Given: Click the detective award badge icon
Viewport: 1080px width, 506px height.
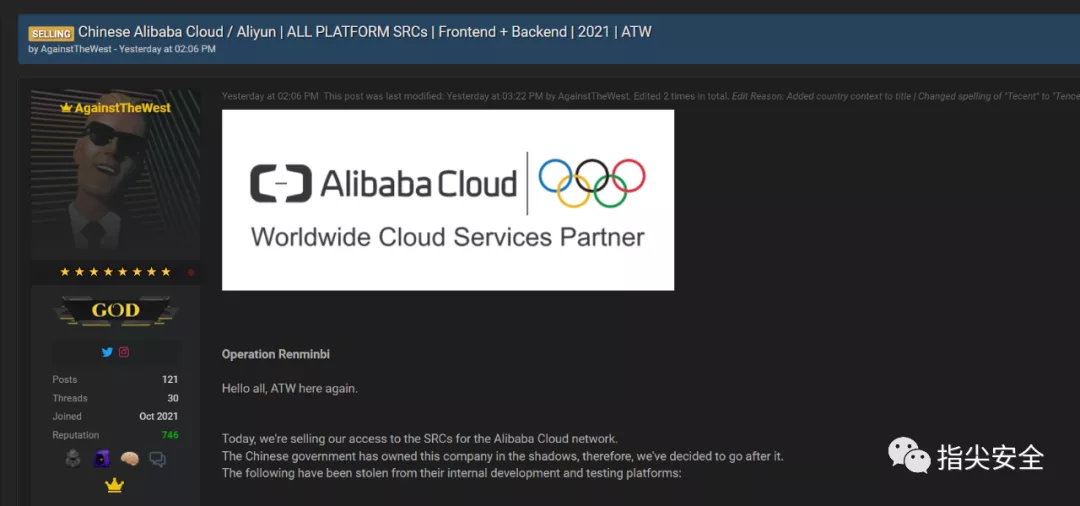Looking at the screenshot, I should [x=74, y=458].
